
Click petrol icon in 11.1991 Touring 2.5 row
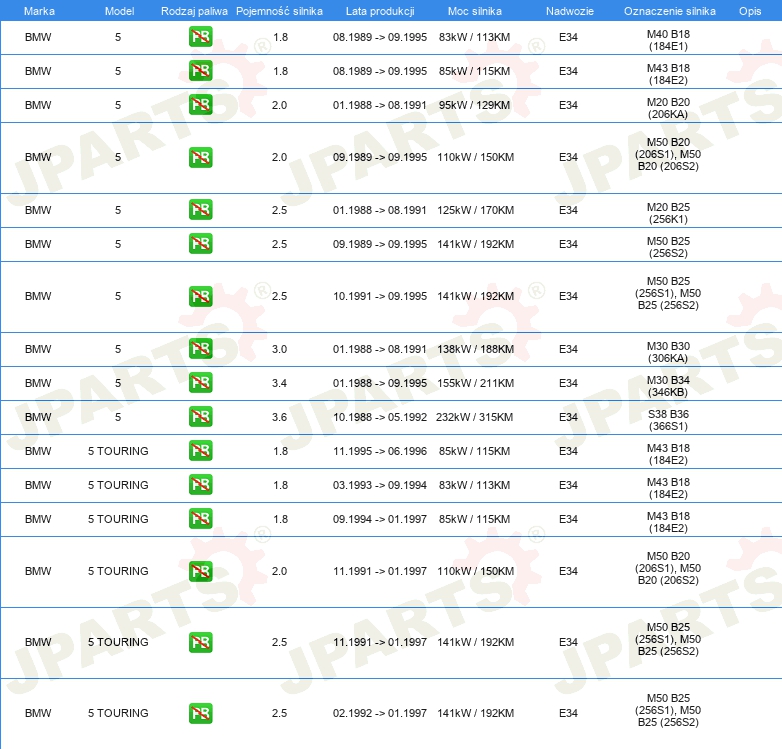pyautogui.click(x=200, y=642)
